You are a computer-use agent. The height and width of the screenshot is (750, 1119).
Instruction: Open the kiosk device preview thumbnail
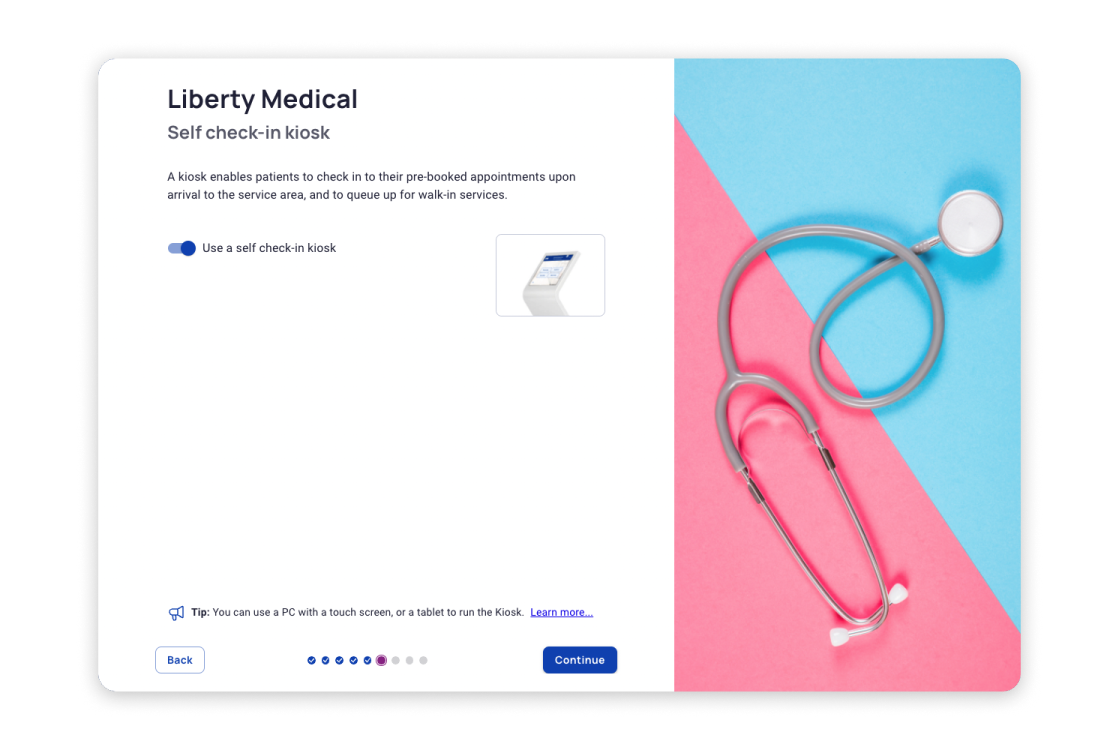(x=550, y=275)
